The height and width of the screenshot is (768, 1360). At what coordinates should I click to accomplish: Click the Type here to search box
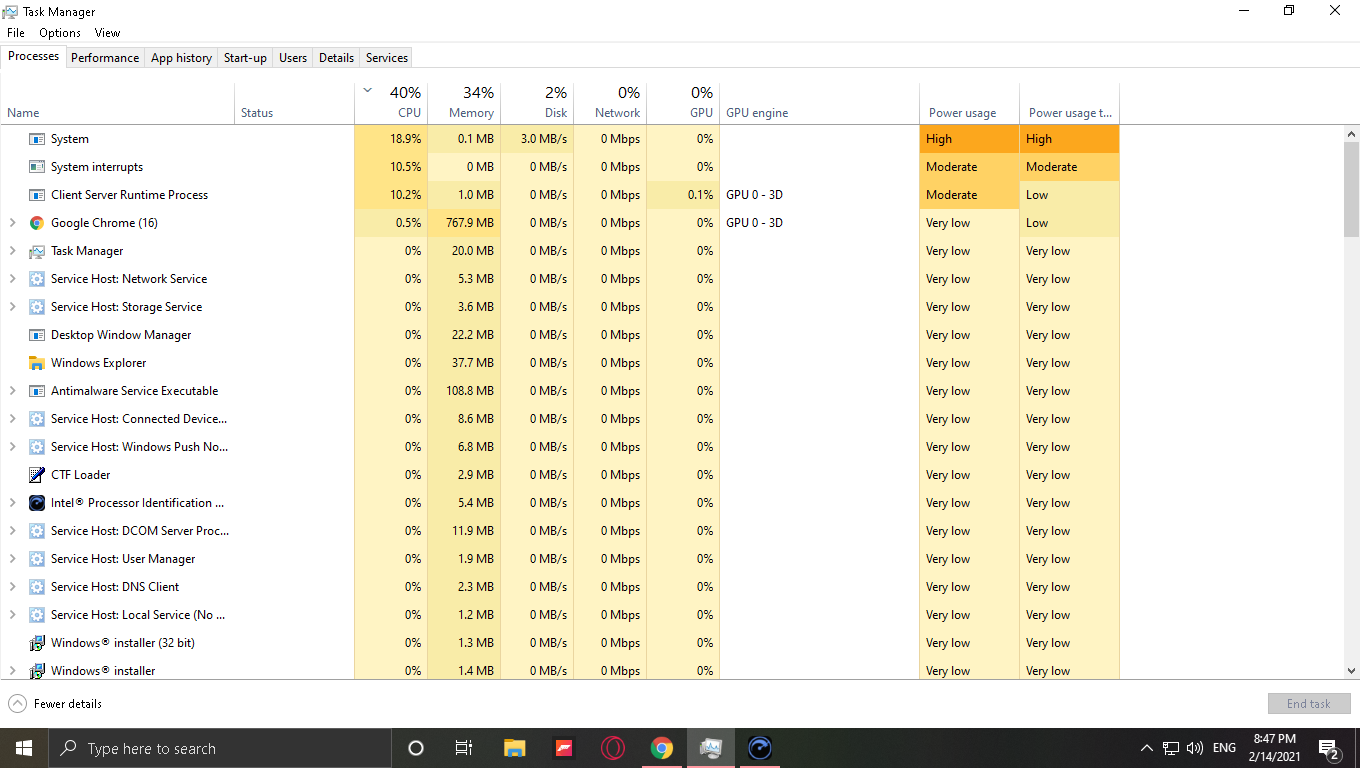219,748
